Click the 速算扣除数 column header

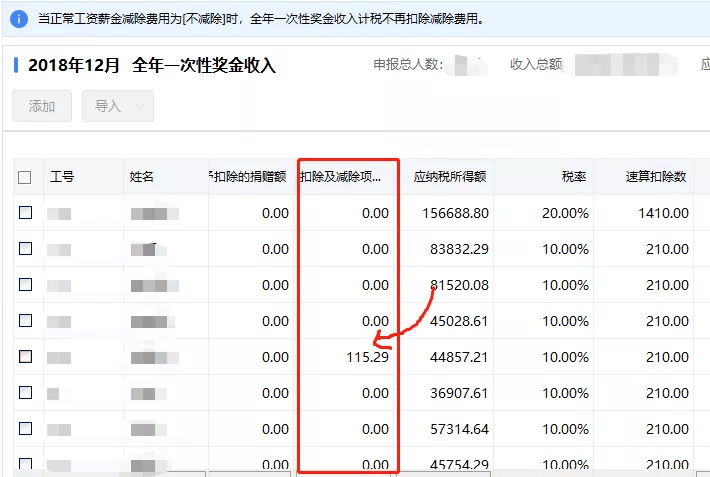tap(656, 177)
